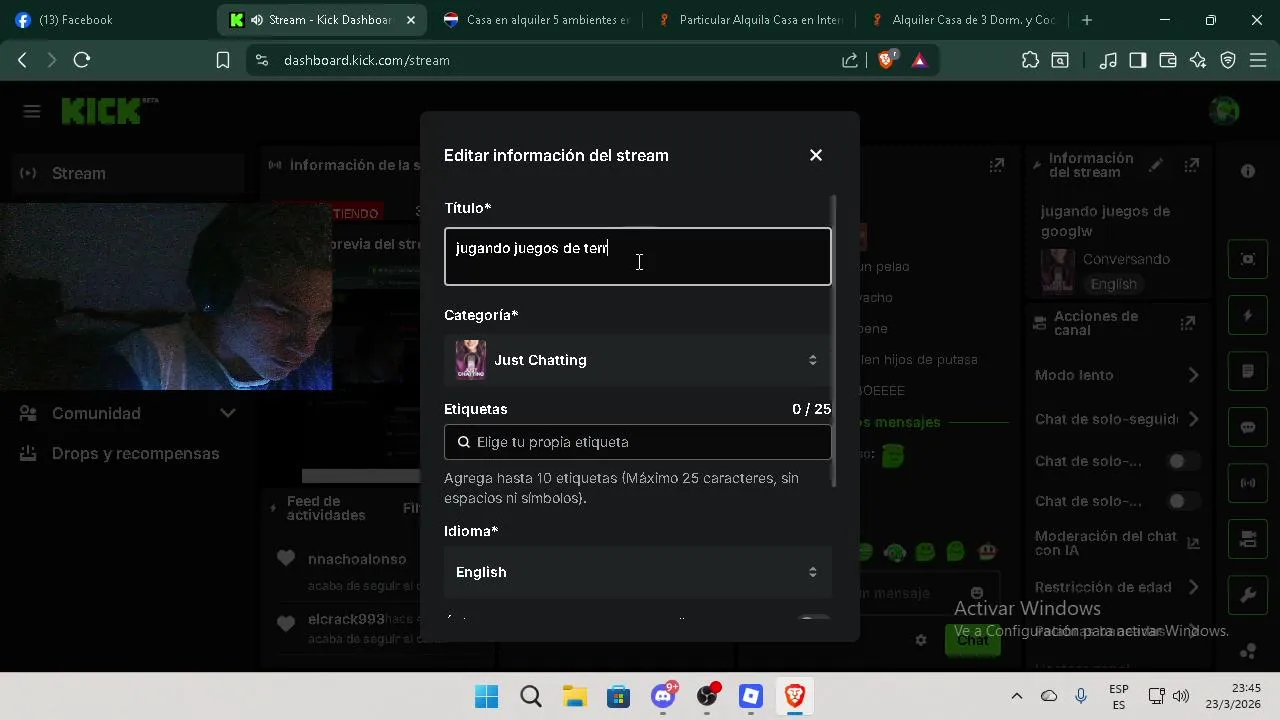This screenshot has width=1280, height=720.
Task: Switch to Casa en alquiler 5 ambientes tab
Action: [535, 20]
